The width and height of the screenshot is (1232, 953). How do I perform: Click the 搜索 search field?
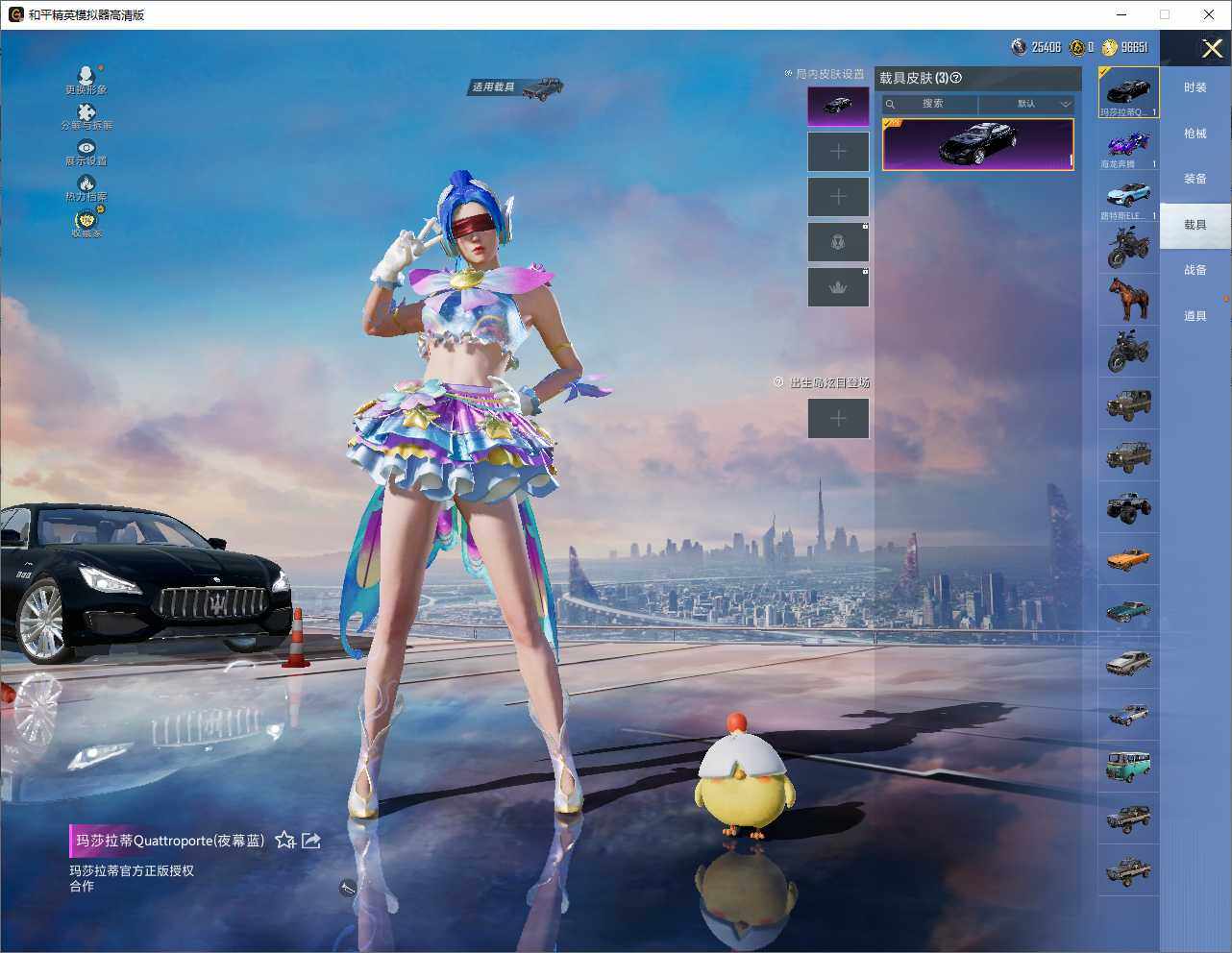(x=930, y=104)
